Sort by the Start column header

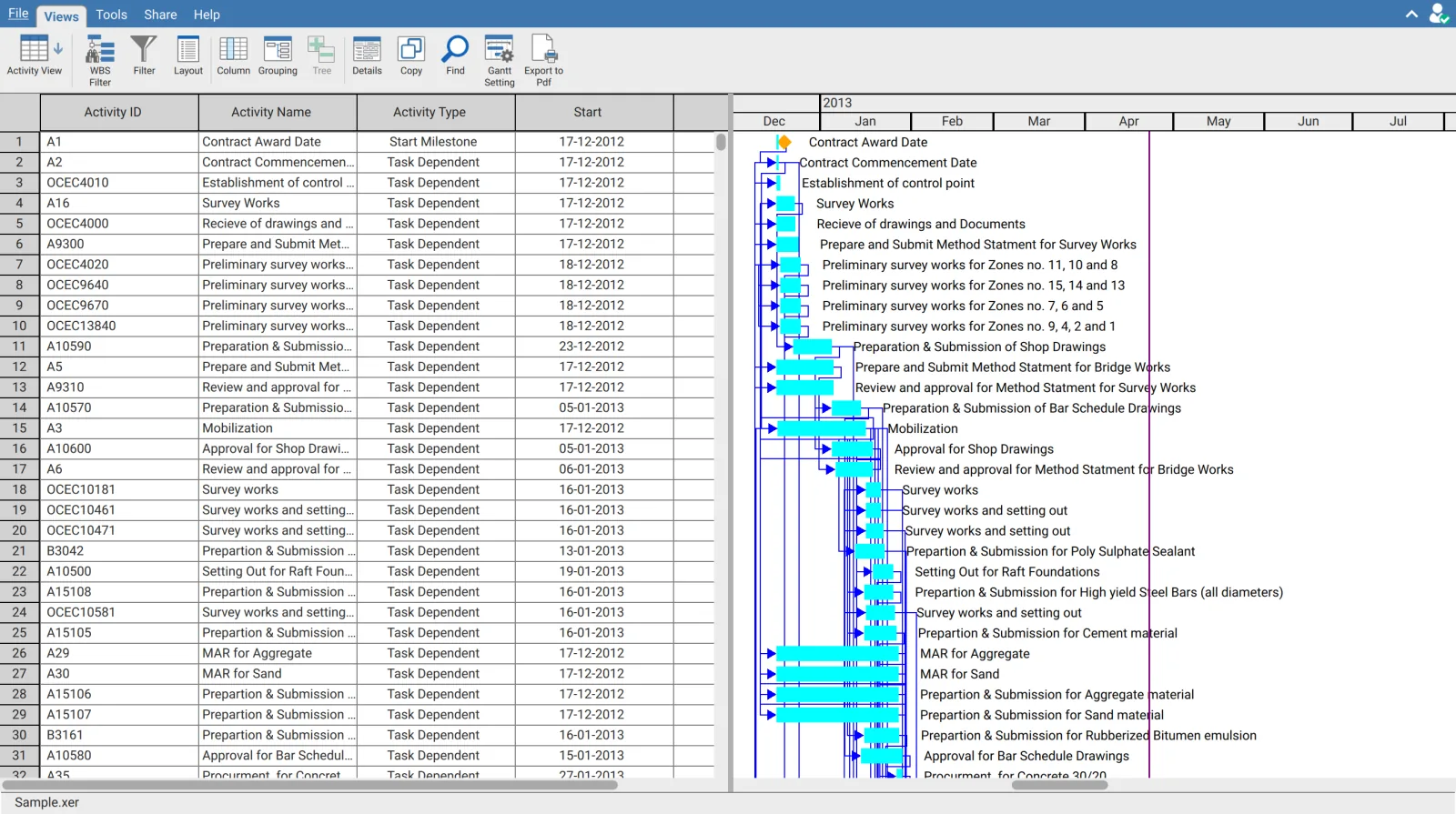594,113
